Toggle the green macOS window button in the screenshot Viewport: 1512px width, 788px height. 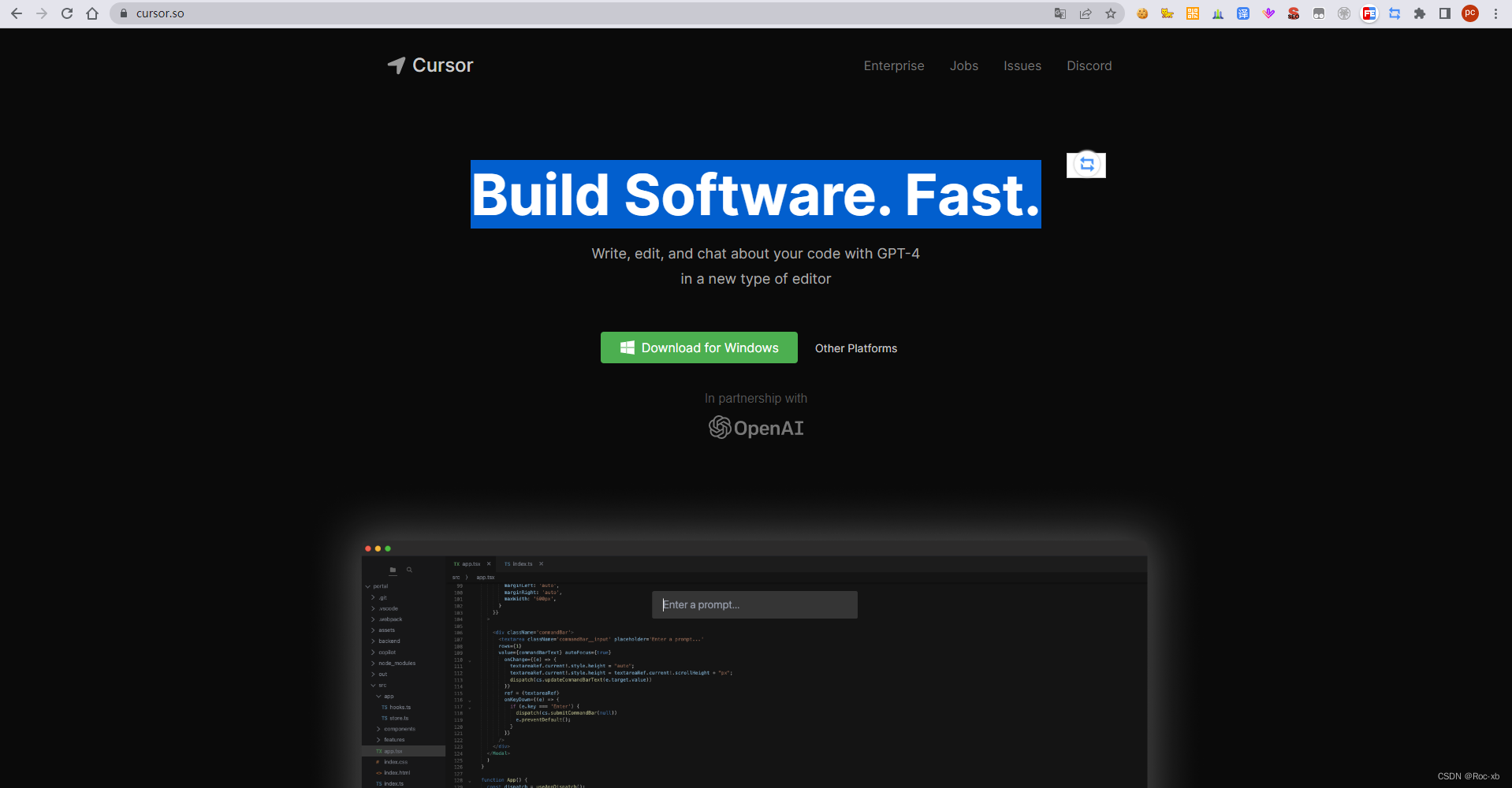tap(386, 548)
